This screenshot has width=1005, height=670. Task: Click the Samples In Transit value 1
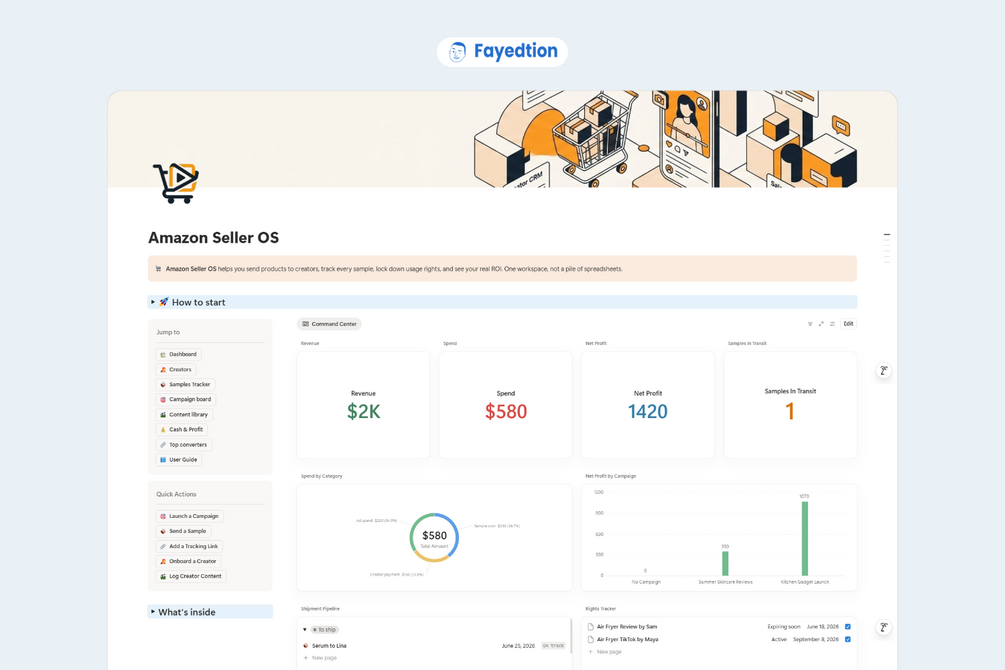(x=790, y=411)
